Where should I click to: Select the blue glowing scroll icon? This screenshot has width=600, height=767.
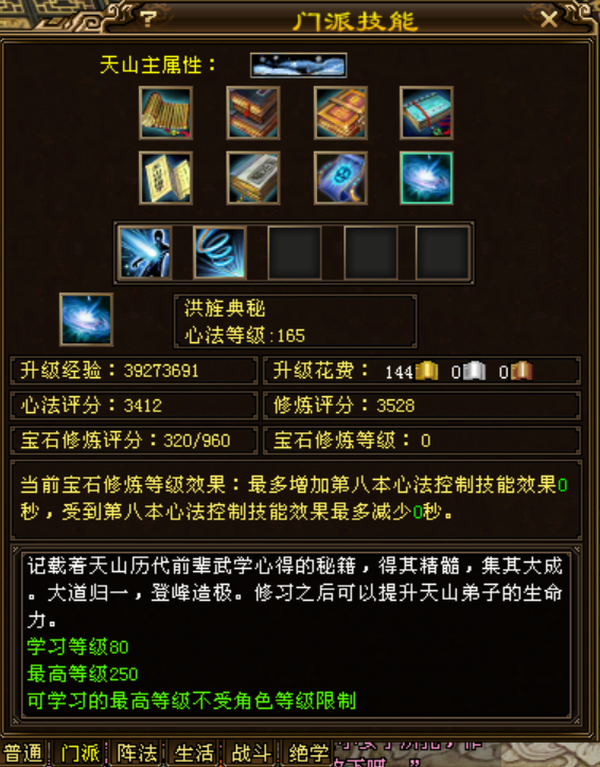(x=340, y=178)
